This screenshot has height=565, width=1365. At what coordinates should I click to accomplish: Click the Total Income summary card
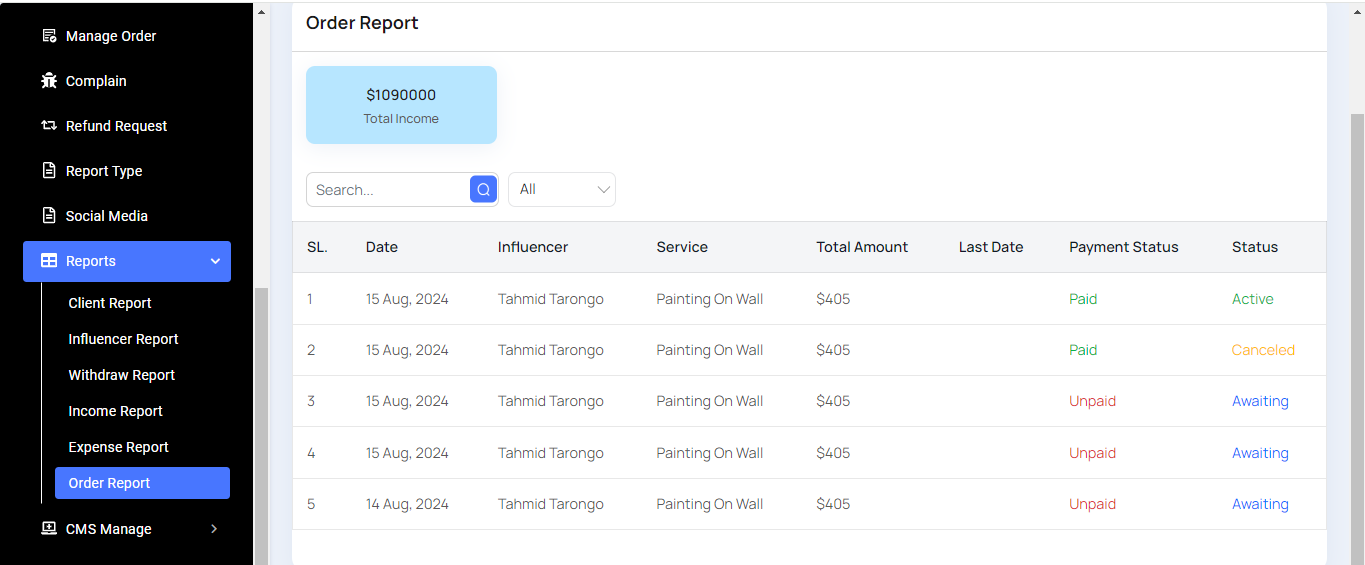(401, 105)
